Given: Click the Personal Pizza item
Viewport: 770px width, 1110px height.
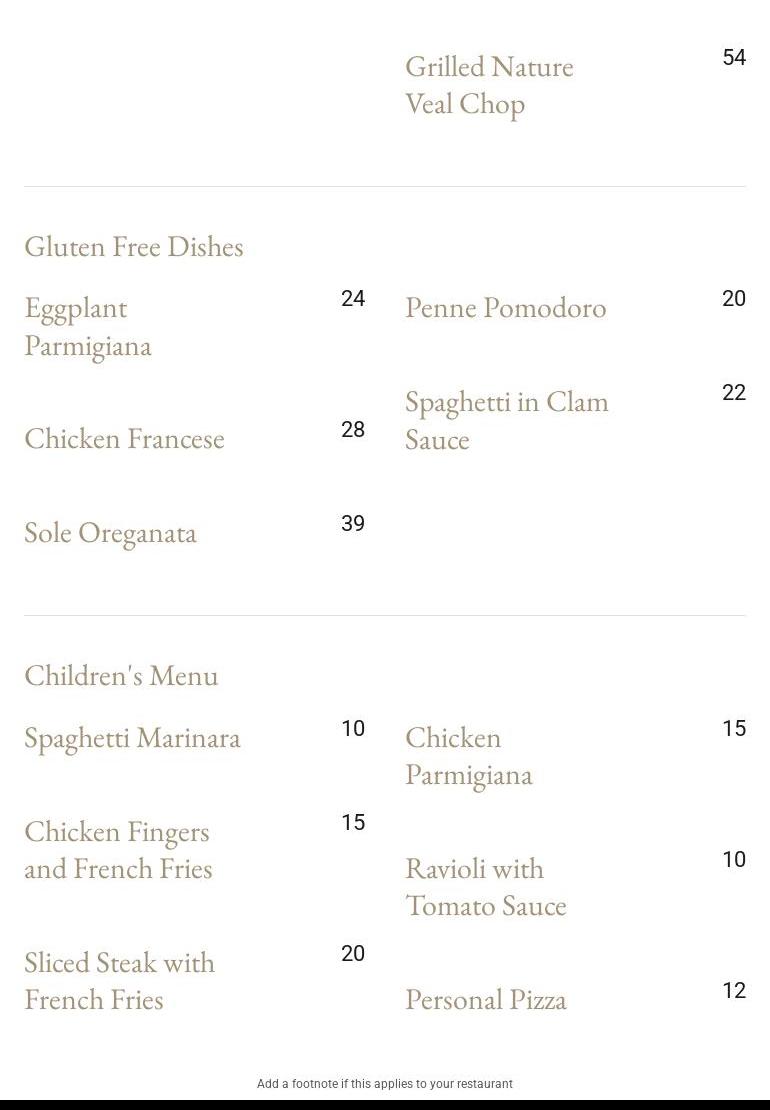Looking at the screenshot, I should [x=485, y=1000].
